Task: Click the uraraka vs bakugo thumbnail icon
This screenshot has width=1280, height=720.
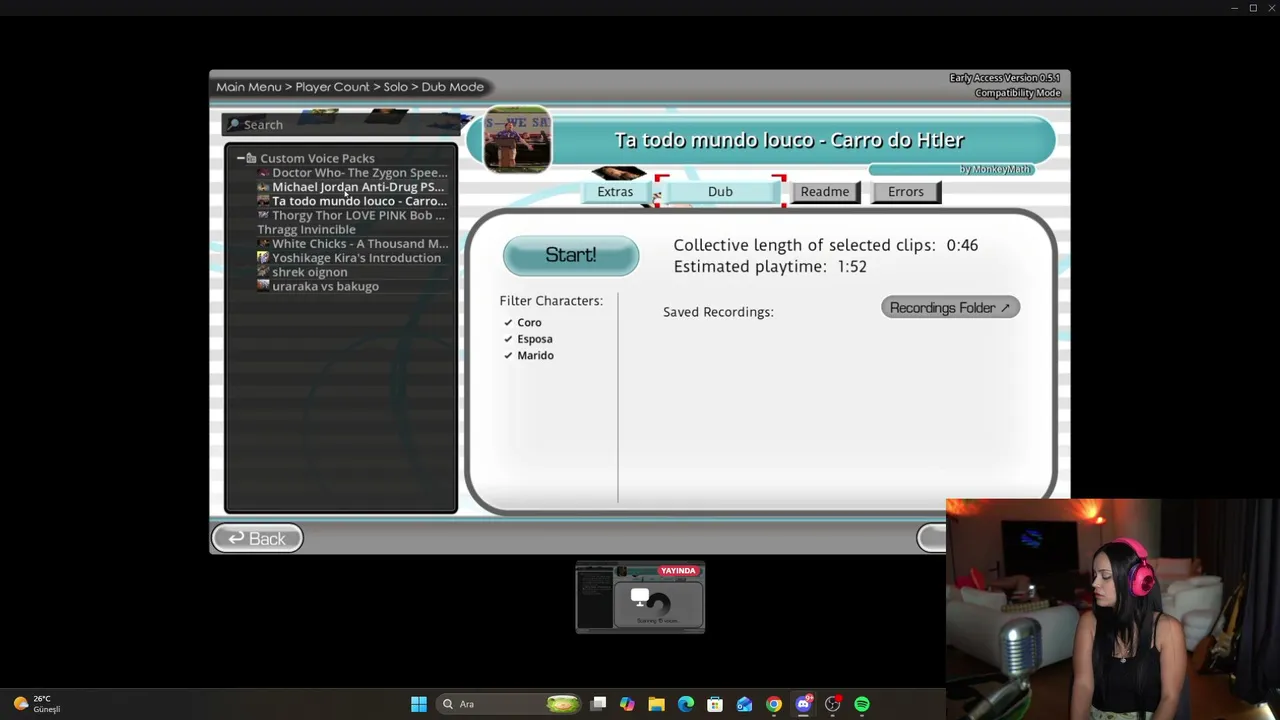Action: point(263,286)
